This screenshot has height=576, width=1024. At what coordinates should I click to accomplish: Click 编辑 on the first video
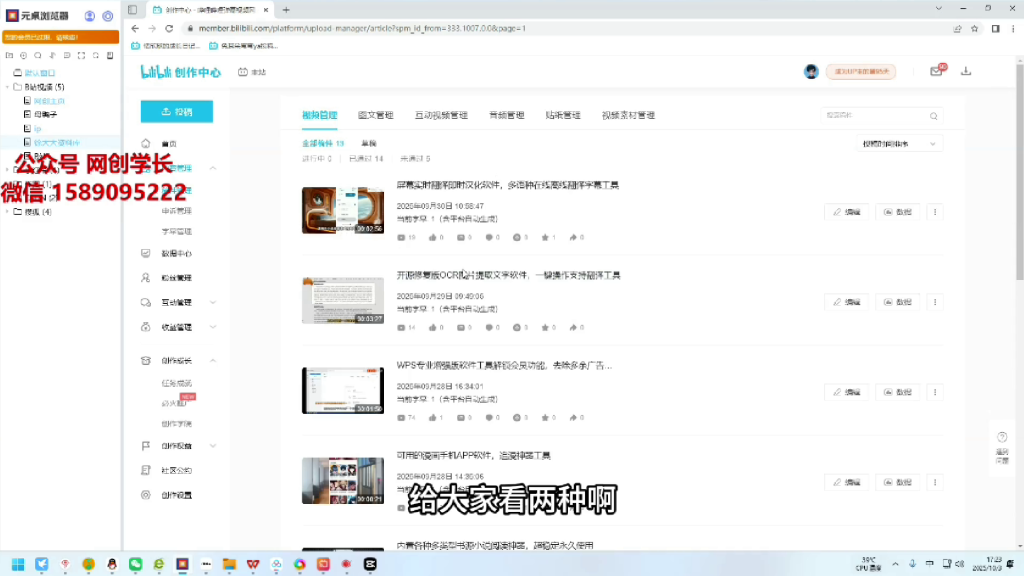pos(847,212)
